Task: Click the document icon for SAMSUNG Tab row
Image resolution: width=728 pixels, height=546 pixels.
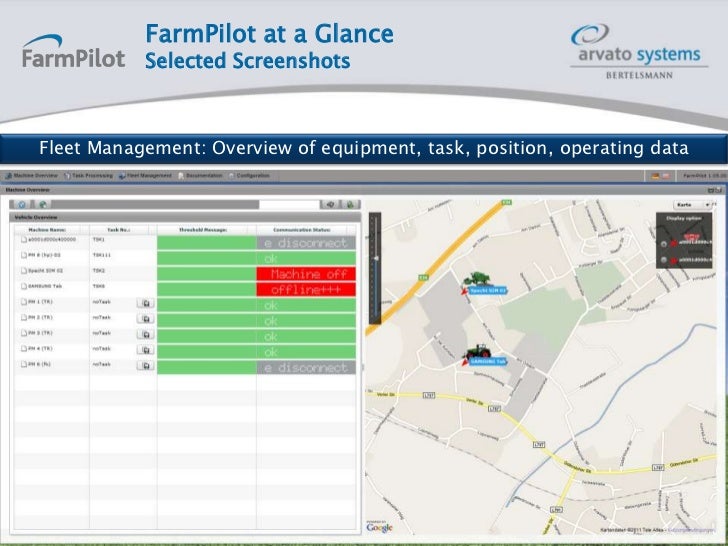Action: 24,286
